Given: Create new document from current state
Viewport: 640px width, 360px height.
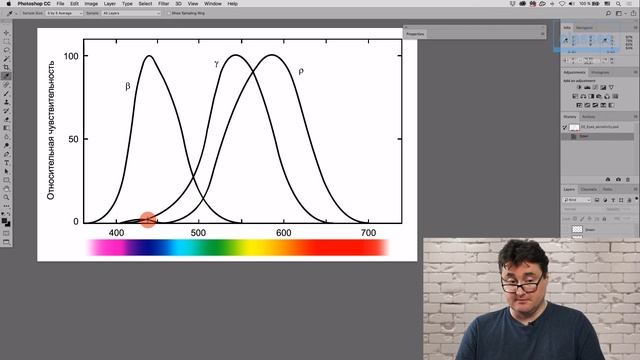Looking at the screenshot, I should pos(608,180).
